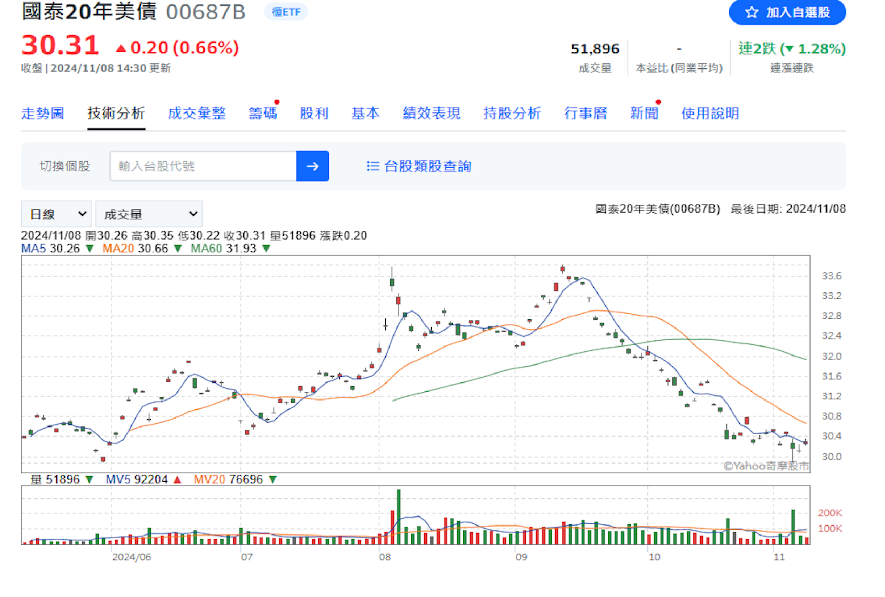This screenshot has width=885, height=597.
Task: Click the 本益比 (同業平均) label
Action: click(x=679, y=68)
